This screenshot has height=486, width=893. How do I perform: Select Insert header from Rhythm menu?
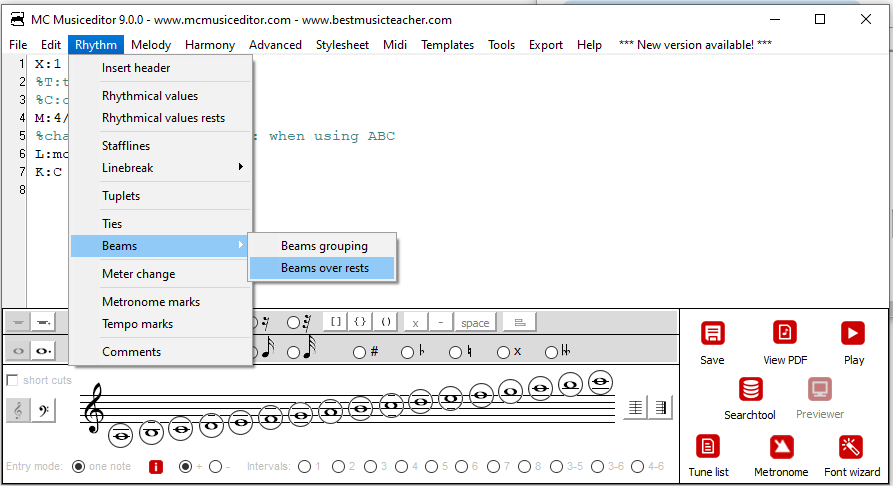pos(161,68)
